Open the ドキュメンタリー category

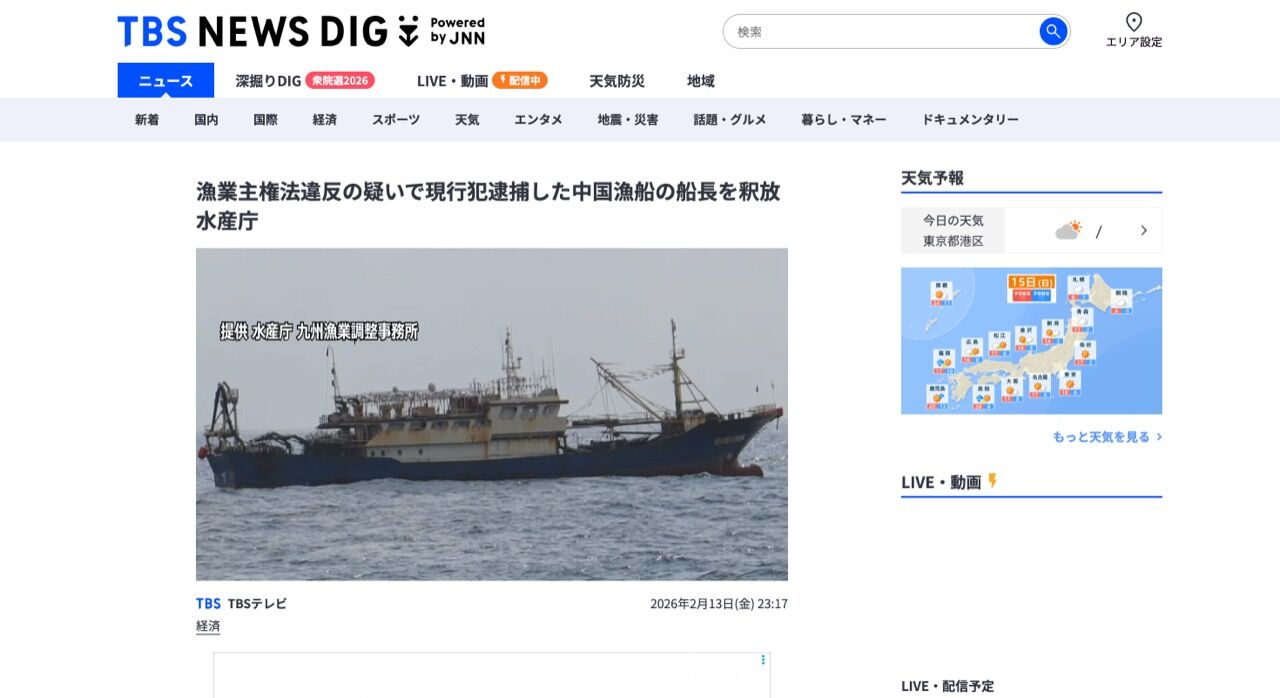click(x=970, y=119)
